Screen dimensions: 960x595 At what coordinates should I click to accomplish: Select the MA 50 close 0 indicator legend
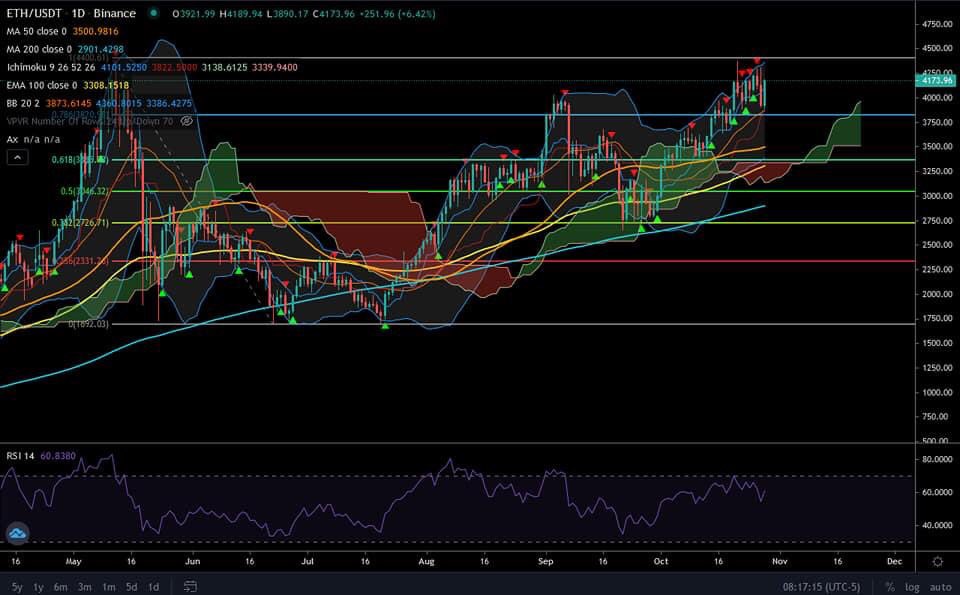coord(39,31)
